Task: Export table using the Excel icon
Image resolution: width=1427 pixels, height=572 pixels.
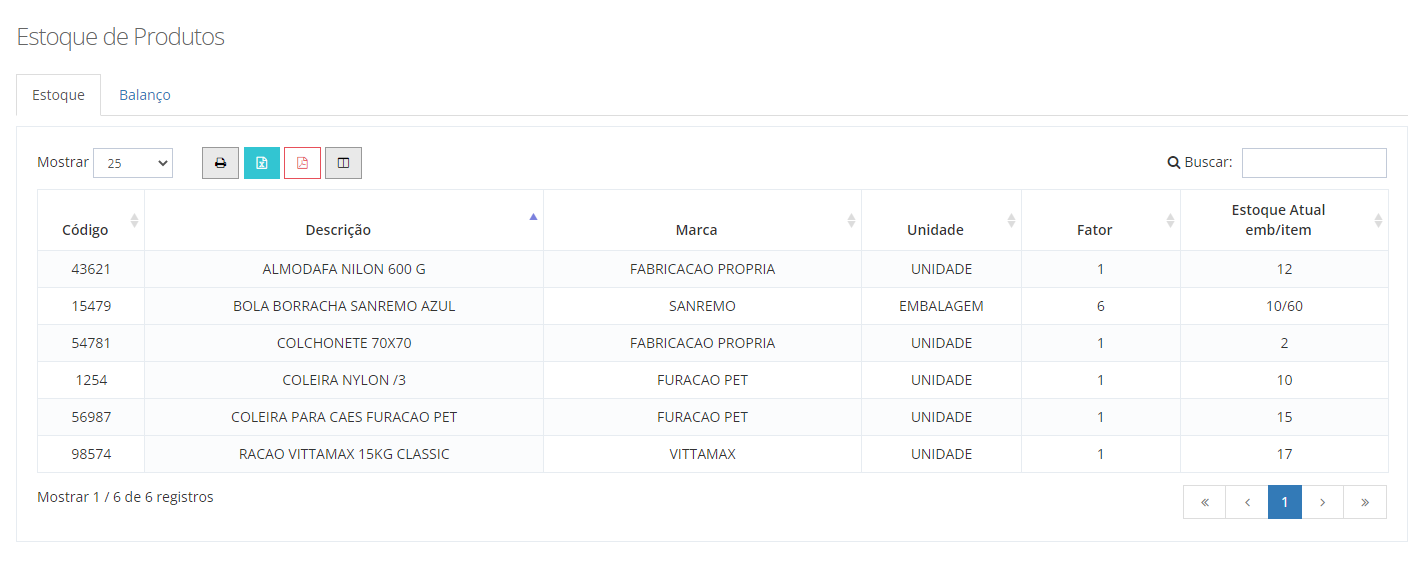Action: [262, 163]
